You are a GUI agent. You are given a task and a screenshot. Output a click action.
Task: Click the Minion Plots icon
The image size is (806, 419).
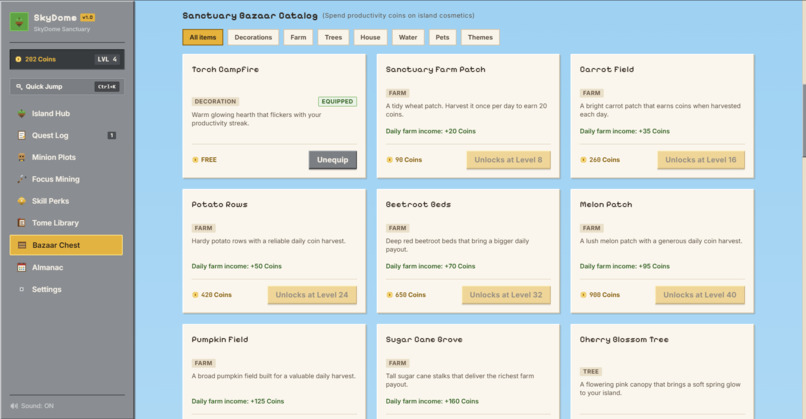(22, 157)
